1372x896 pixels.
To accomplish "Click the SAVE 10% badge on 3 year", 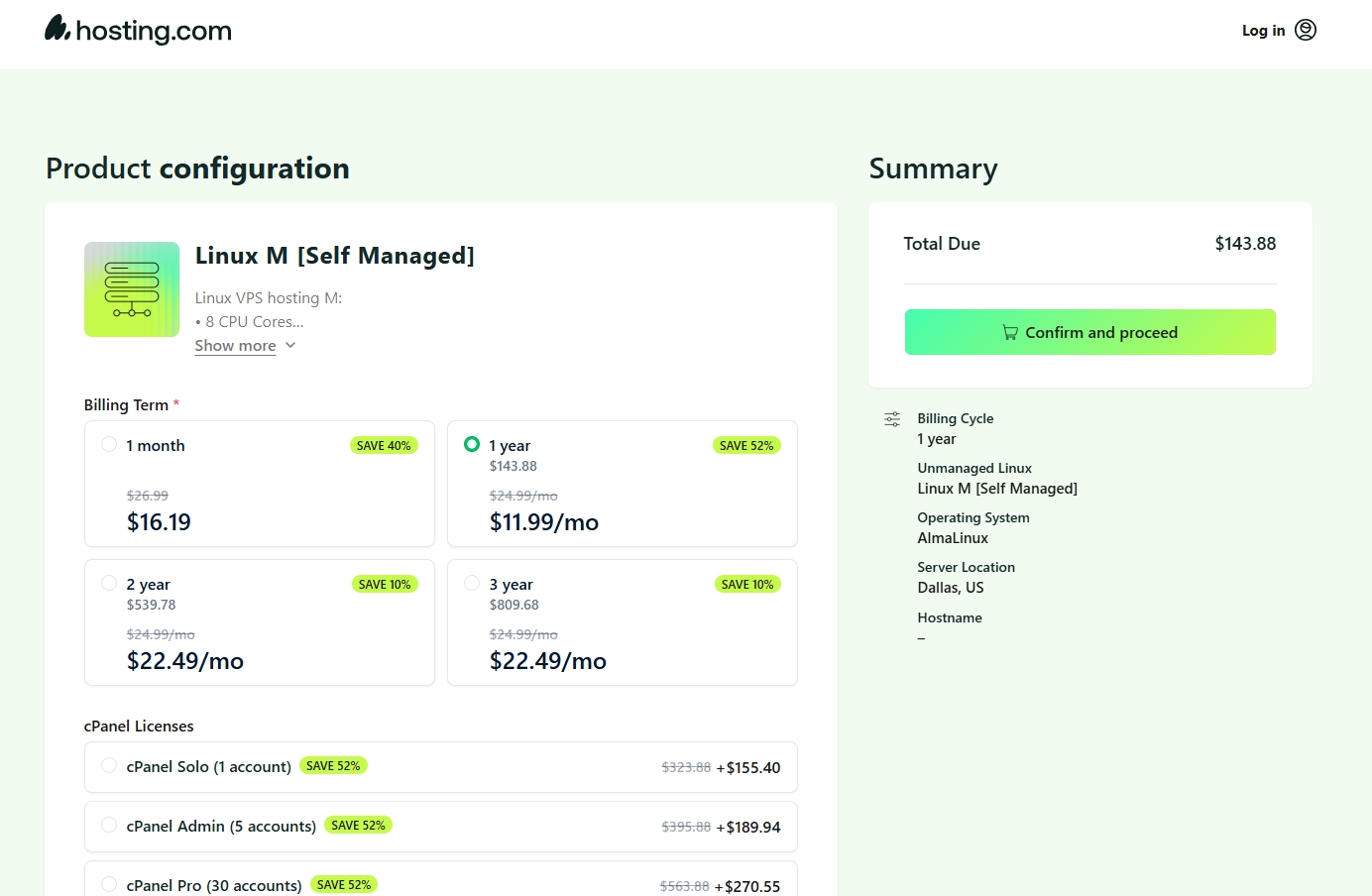I will pos(747,585).
